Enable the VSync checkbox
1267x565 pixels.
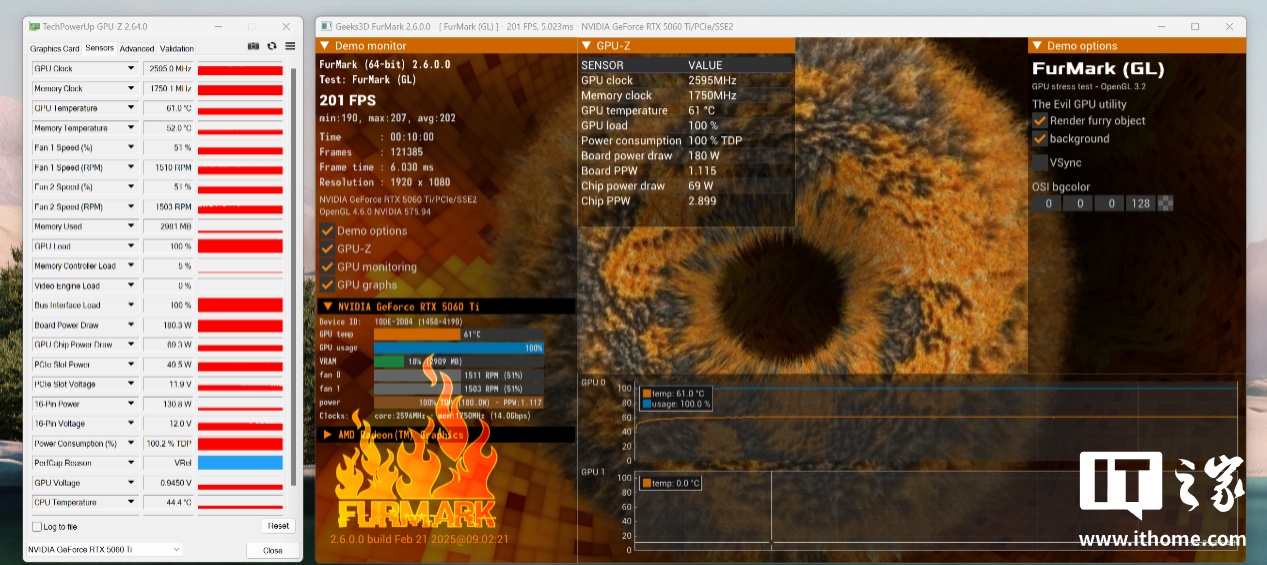pyautogui.click(x=1040, y=162)
